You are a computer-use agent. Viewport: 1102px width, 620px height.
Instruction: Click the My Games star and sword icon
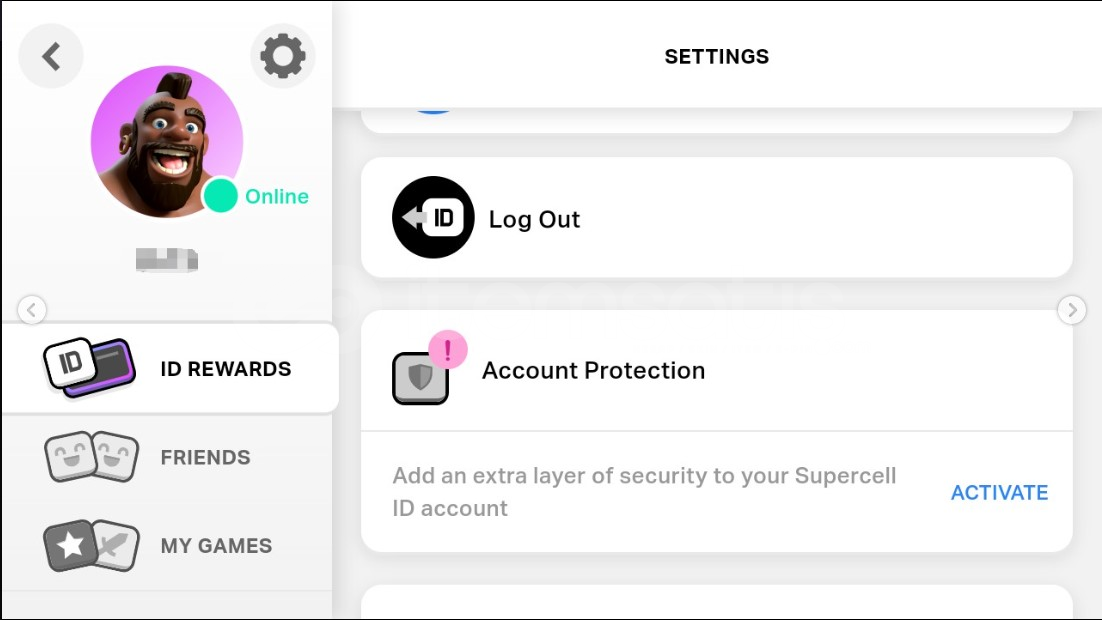pos(88,546)
